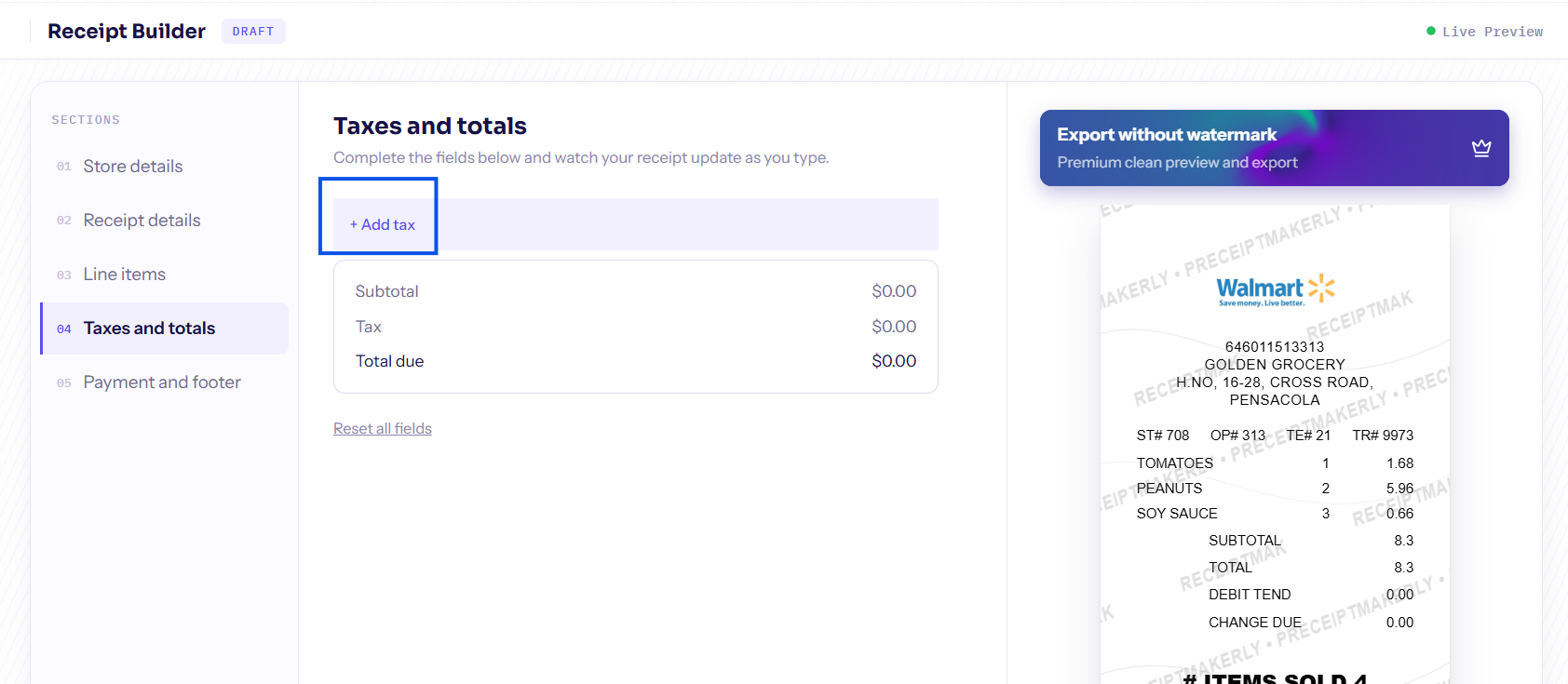
Task: Click ST# 708 on the receipt
Action: point(1163,436)
